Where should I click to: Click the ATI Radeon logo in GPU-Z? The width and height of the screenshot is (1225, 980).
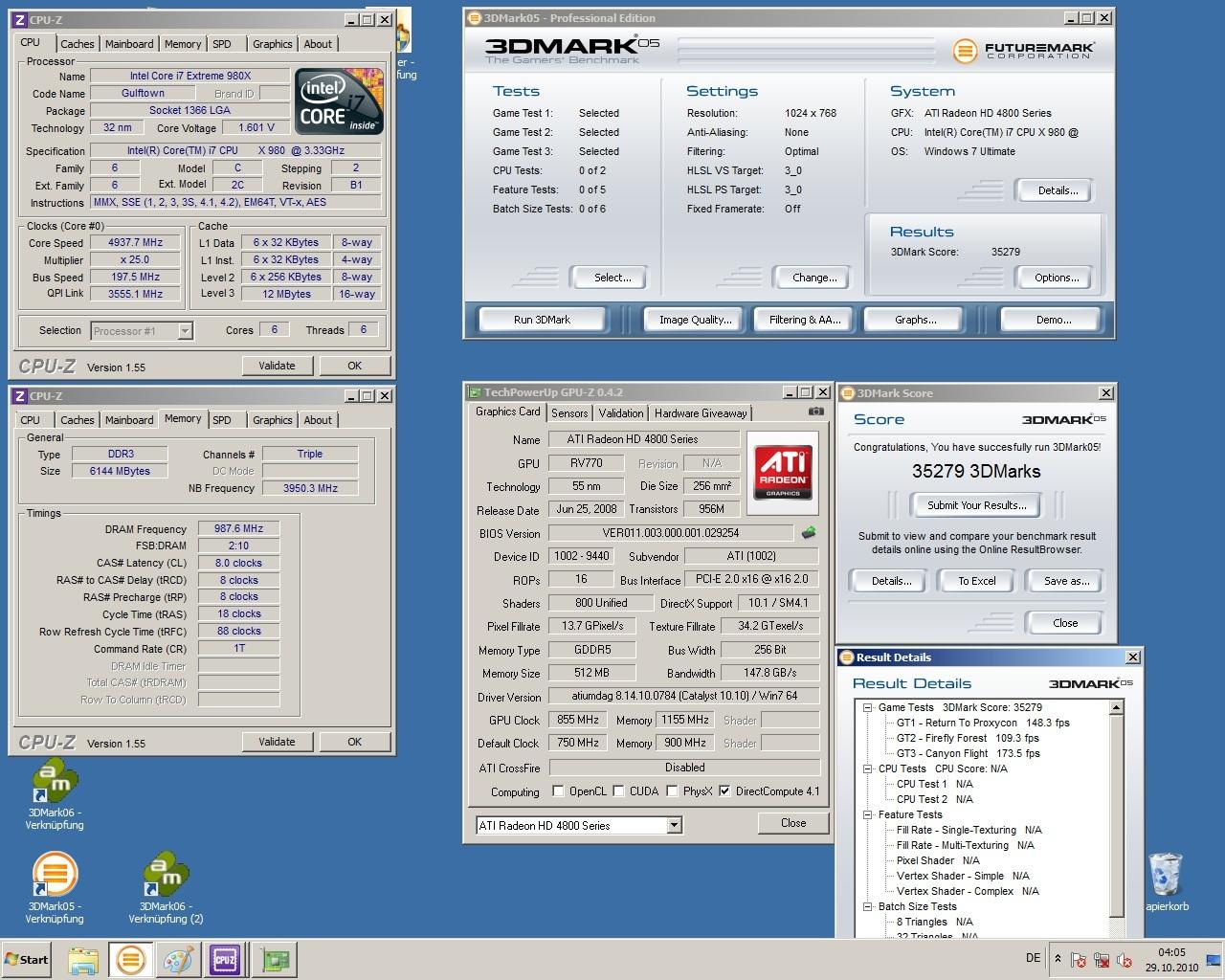point(784,471)
